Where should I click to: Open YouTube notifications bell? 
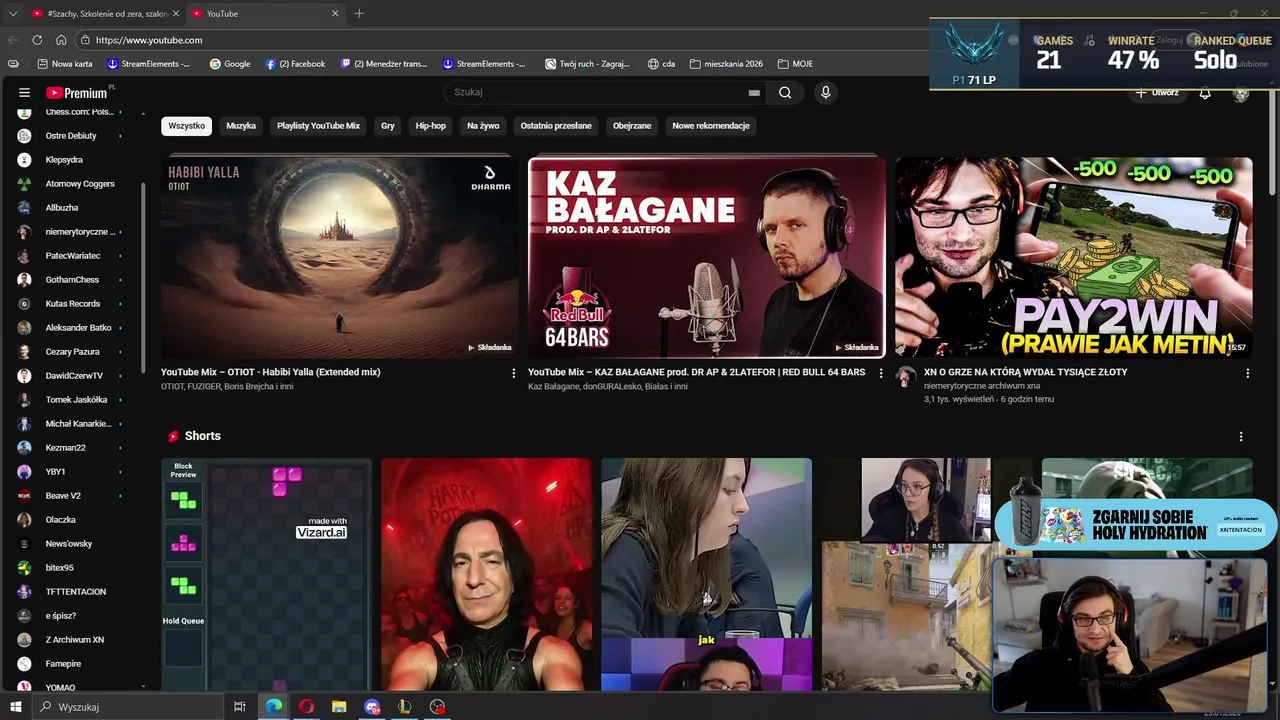click(x=1205, y=93)
